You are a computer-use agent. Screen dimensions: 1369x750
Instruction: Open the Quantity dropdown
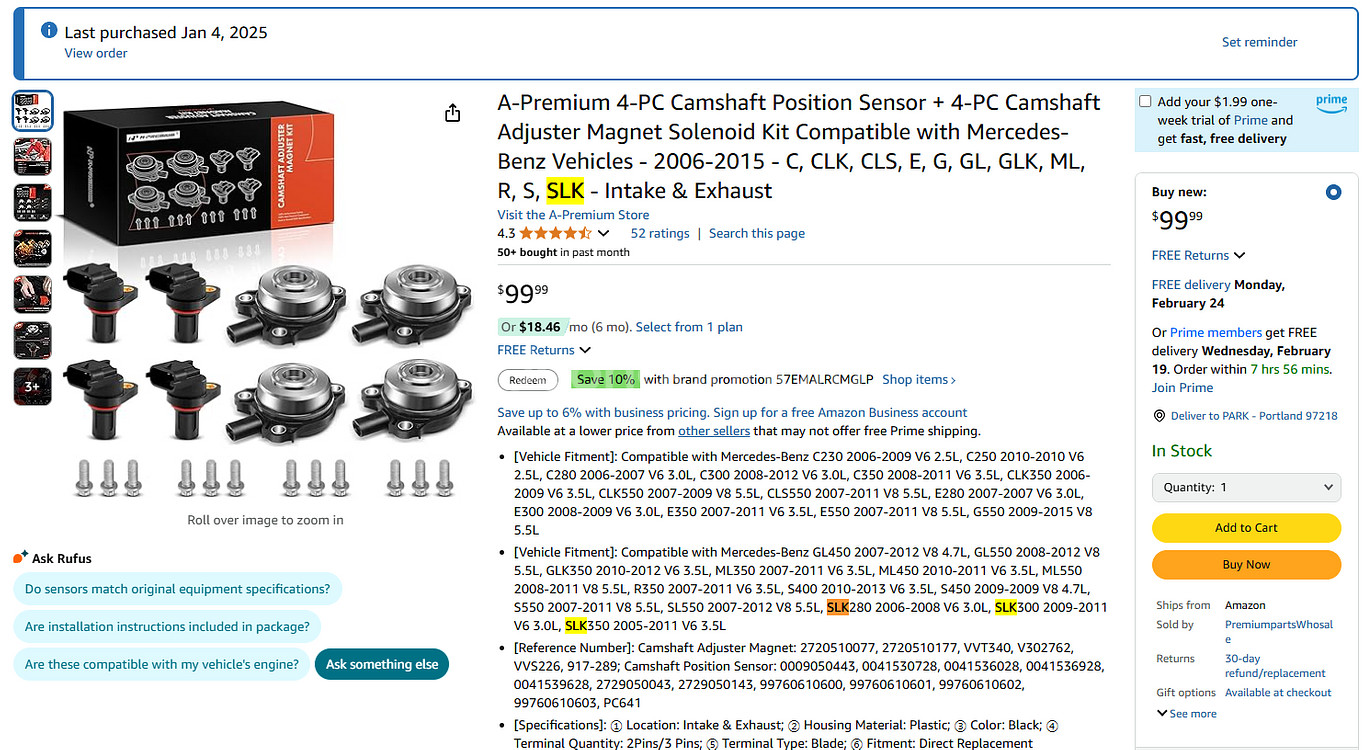(x=1246, y=487)
